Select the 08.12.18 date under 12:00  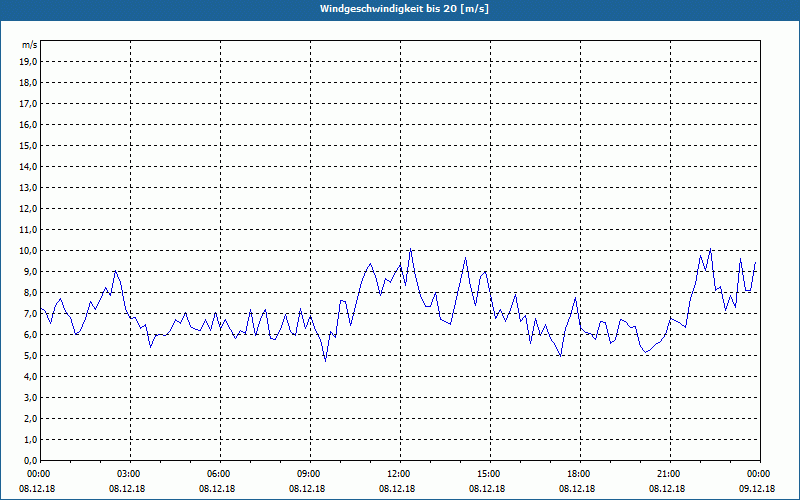[x=397, y=488]
